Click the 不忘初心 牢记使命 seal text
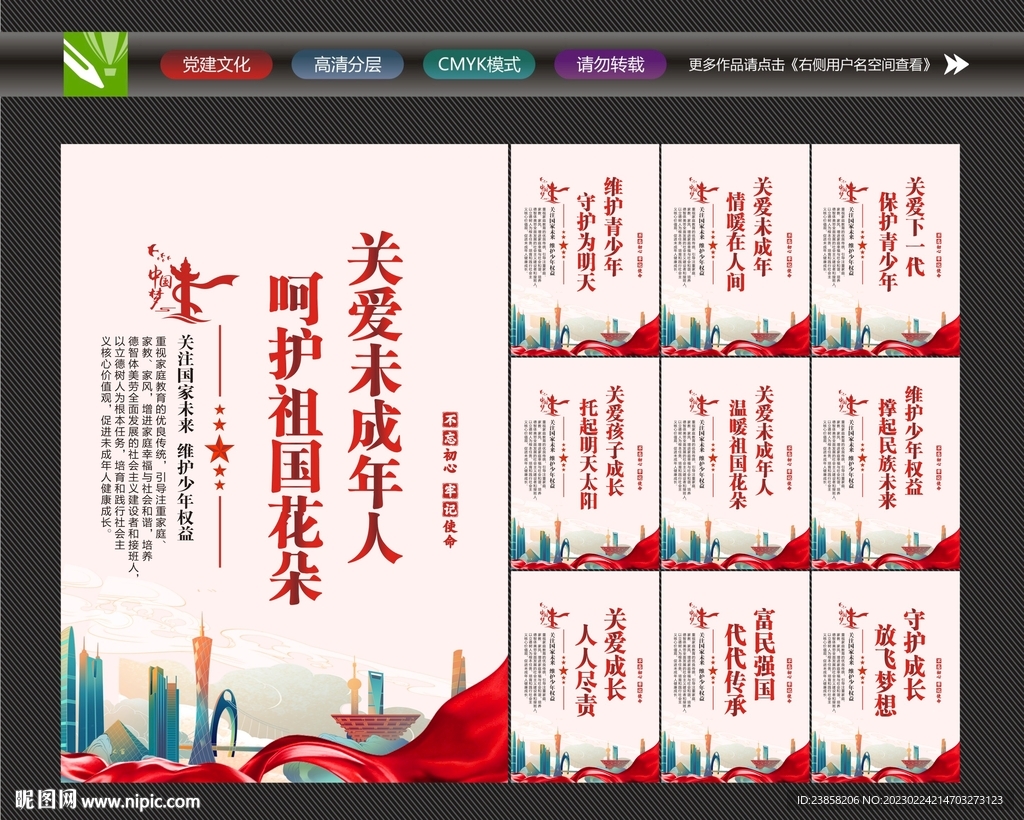Image resolution: width=1024 pixels, height=820 pixels. coord(450,479)
